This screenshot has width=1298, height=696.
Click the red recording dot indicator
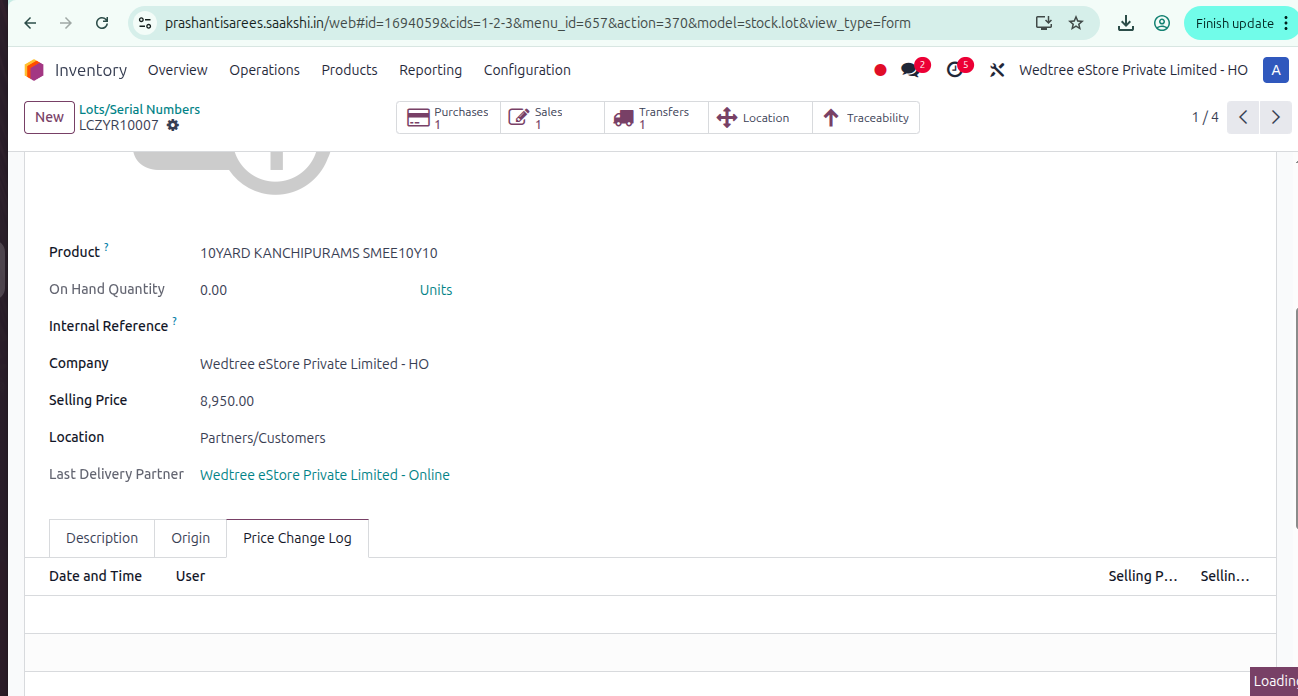[880, 70]
